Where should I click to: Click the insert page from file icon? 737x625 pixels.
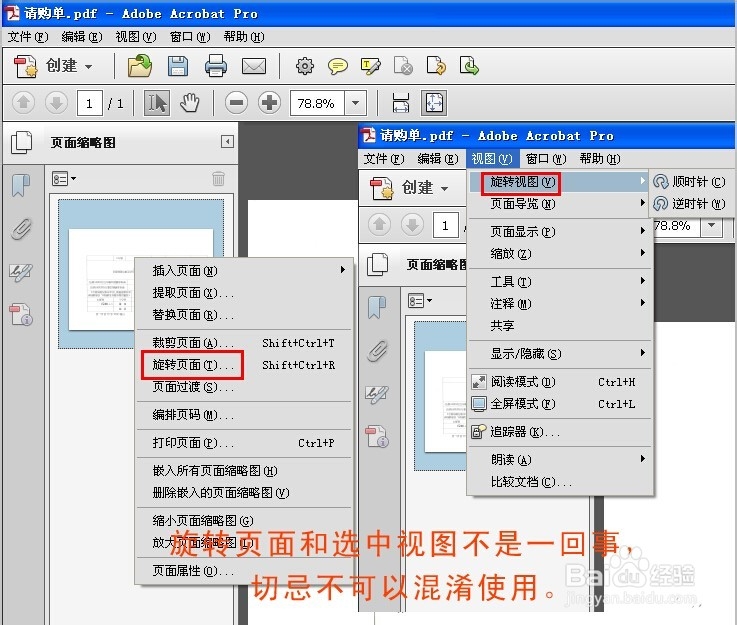469,66
